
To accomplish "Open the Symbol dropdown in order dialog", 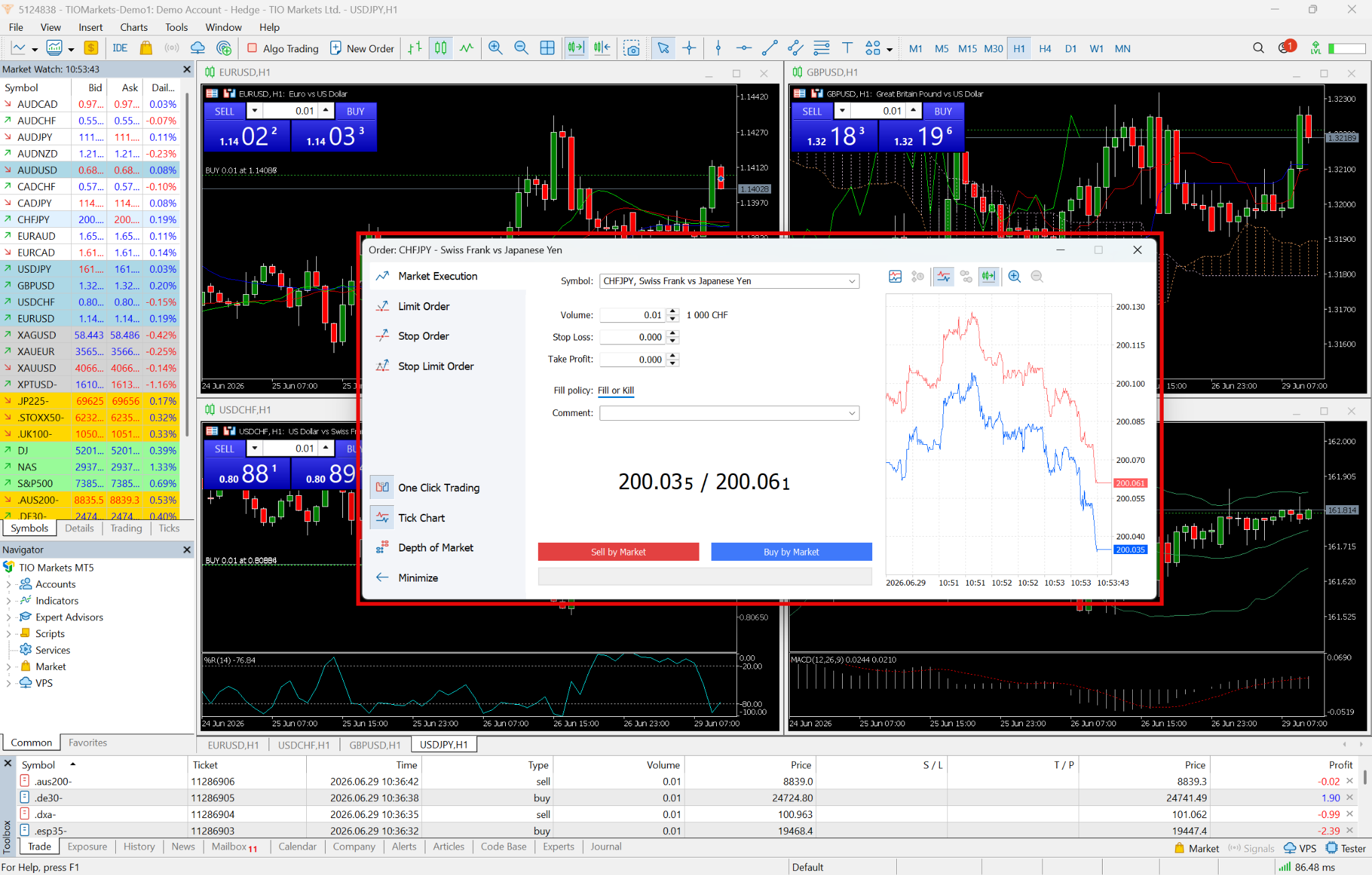I will [852, 281].
